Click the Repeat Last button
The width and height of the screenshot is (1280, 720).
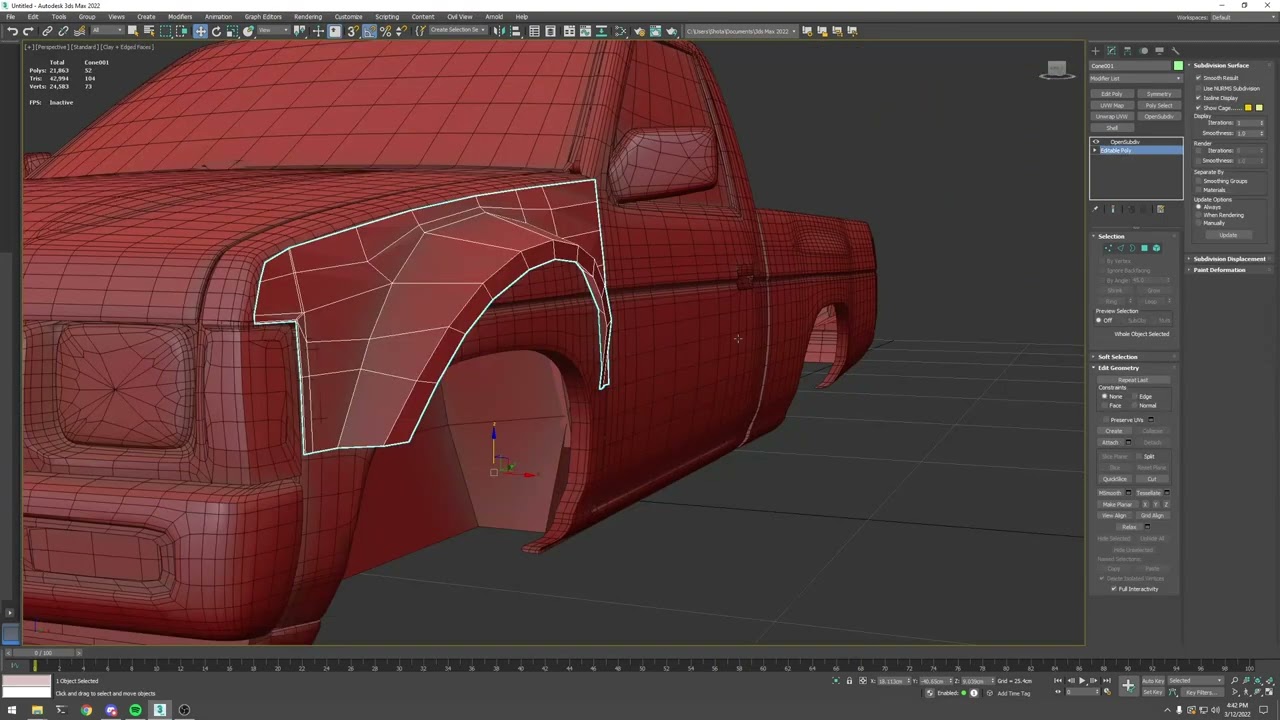click(x=1133, y=380)
